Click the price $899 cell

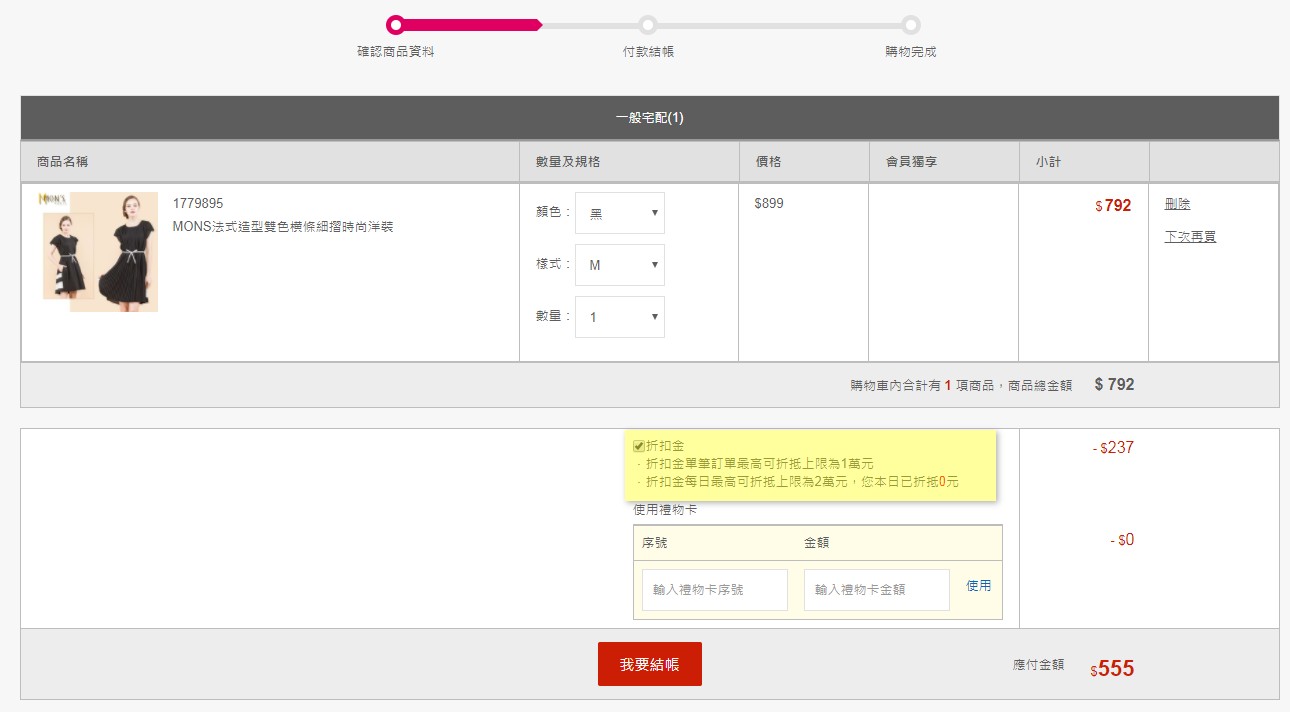coord(769,204)
